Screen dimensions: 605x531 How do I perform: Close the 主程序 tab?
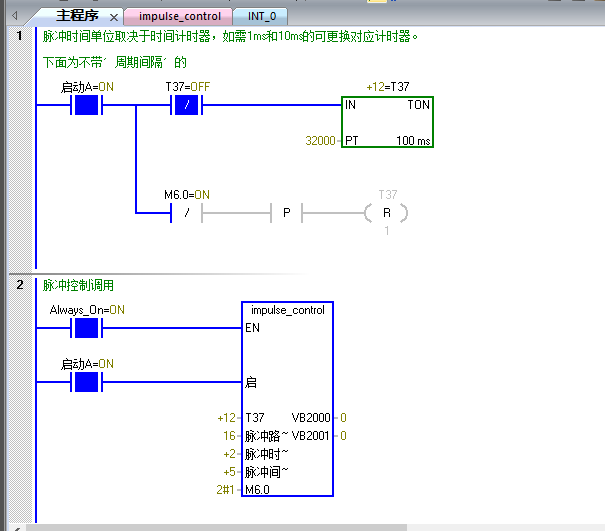point(113,17)
